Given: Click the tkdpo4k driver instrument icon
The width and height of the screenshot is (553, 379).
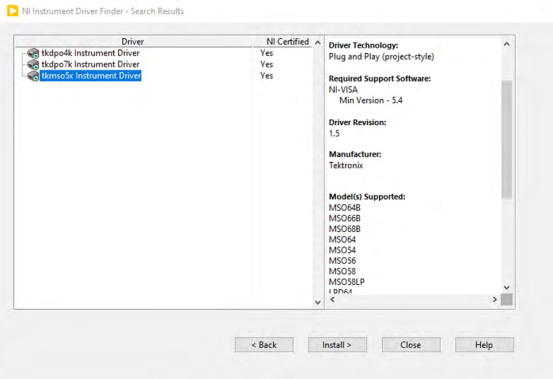Looking at the screenshot, I should coord(33,53).
